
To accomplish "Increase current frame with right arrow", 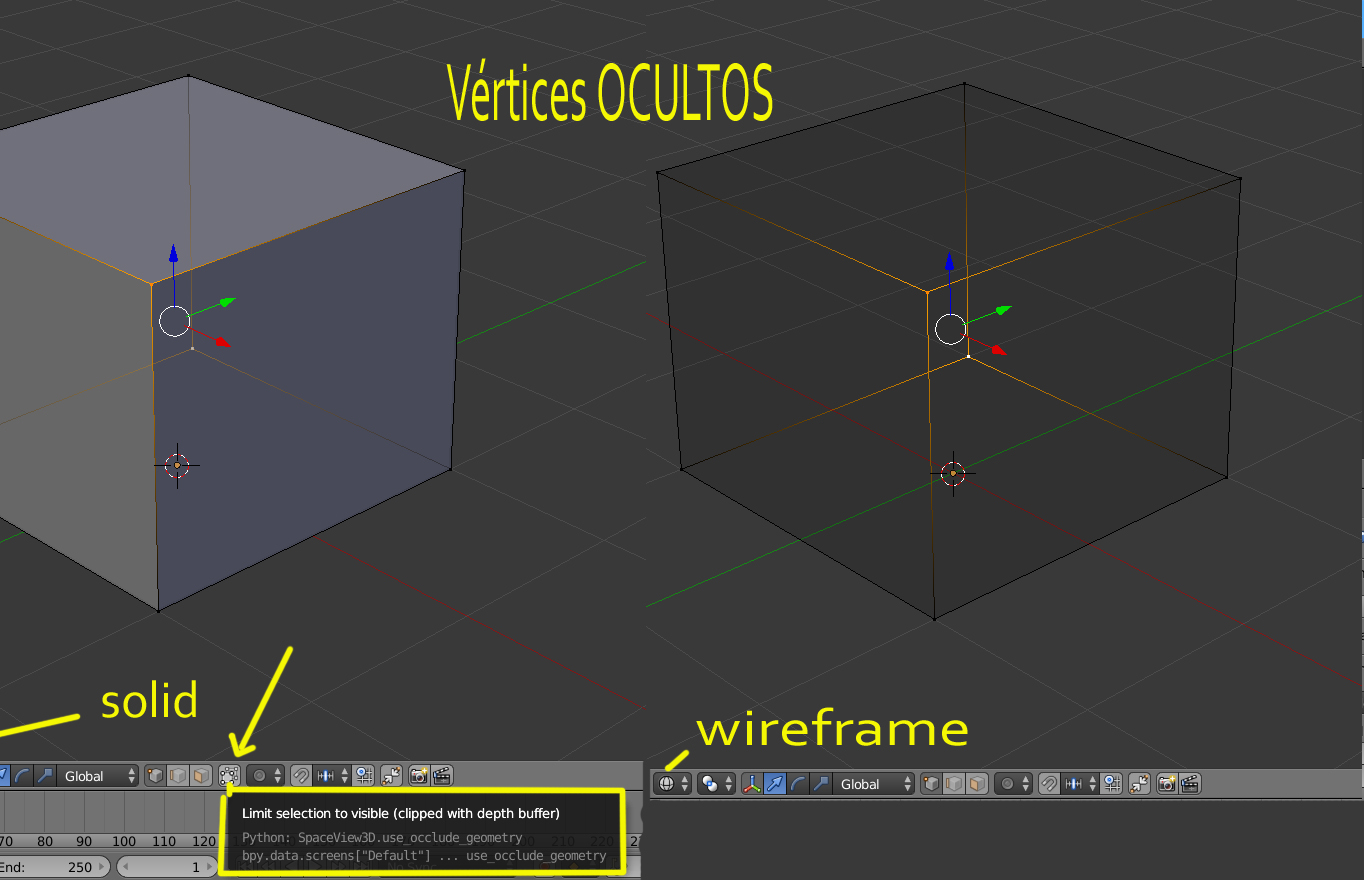I will 208,867.
